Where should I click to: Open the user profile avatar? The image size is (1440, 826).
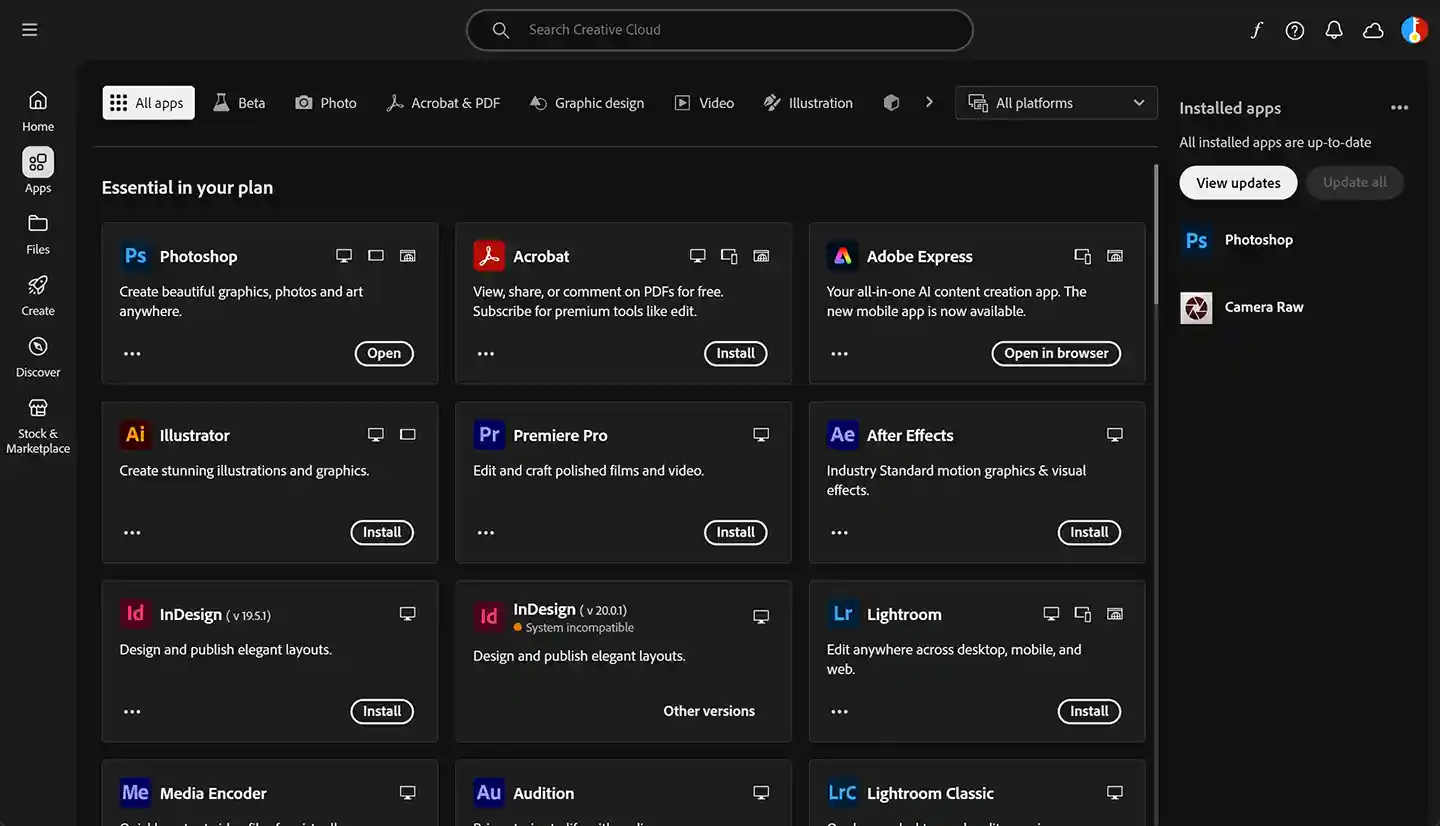1413,30
